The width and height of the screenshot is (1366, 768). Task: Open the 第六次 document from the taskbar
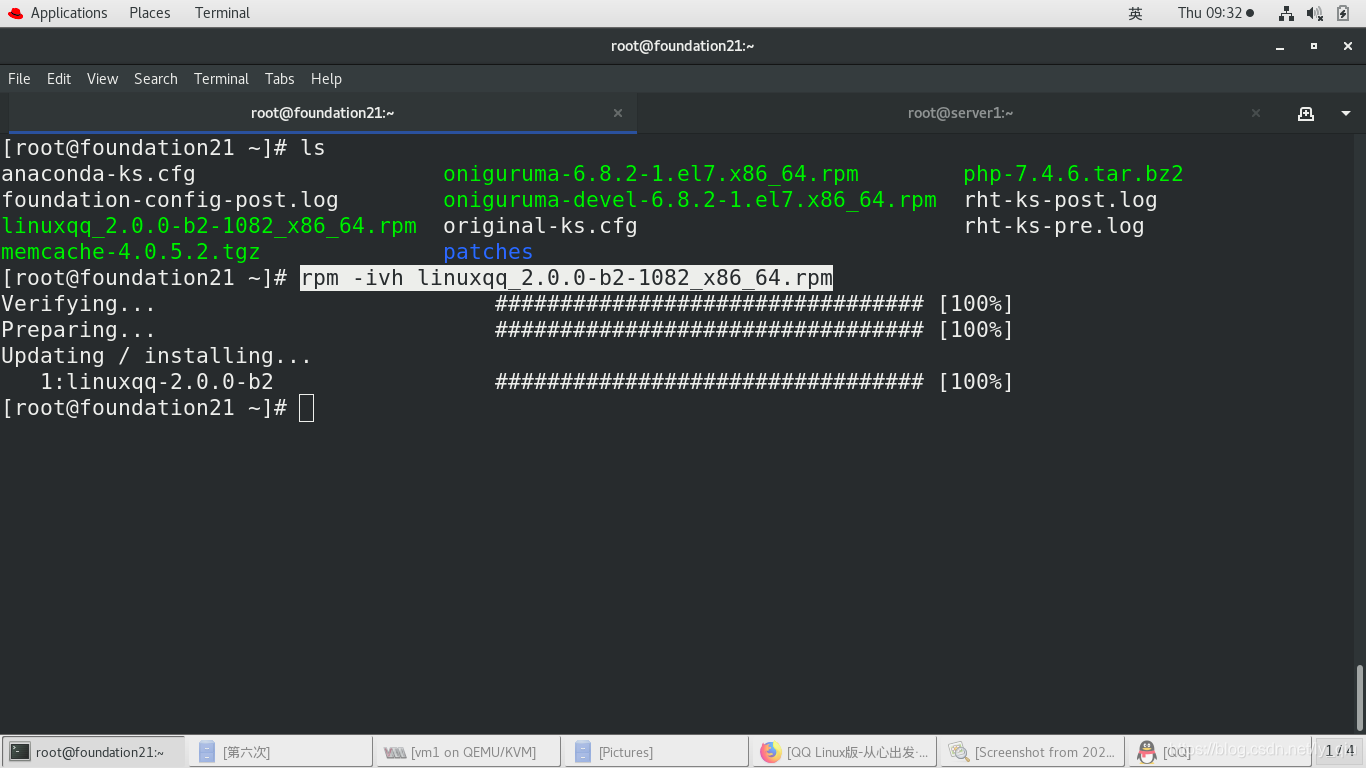click(x=280, y=751)
